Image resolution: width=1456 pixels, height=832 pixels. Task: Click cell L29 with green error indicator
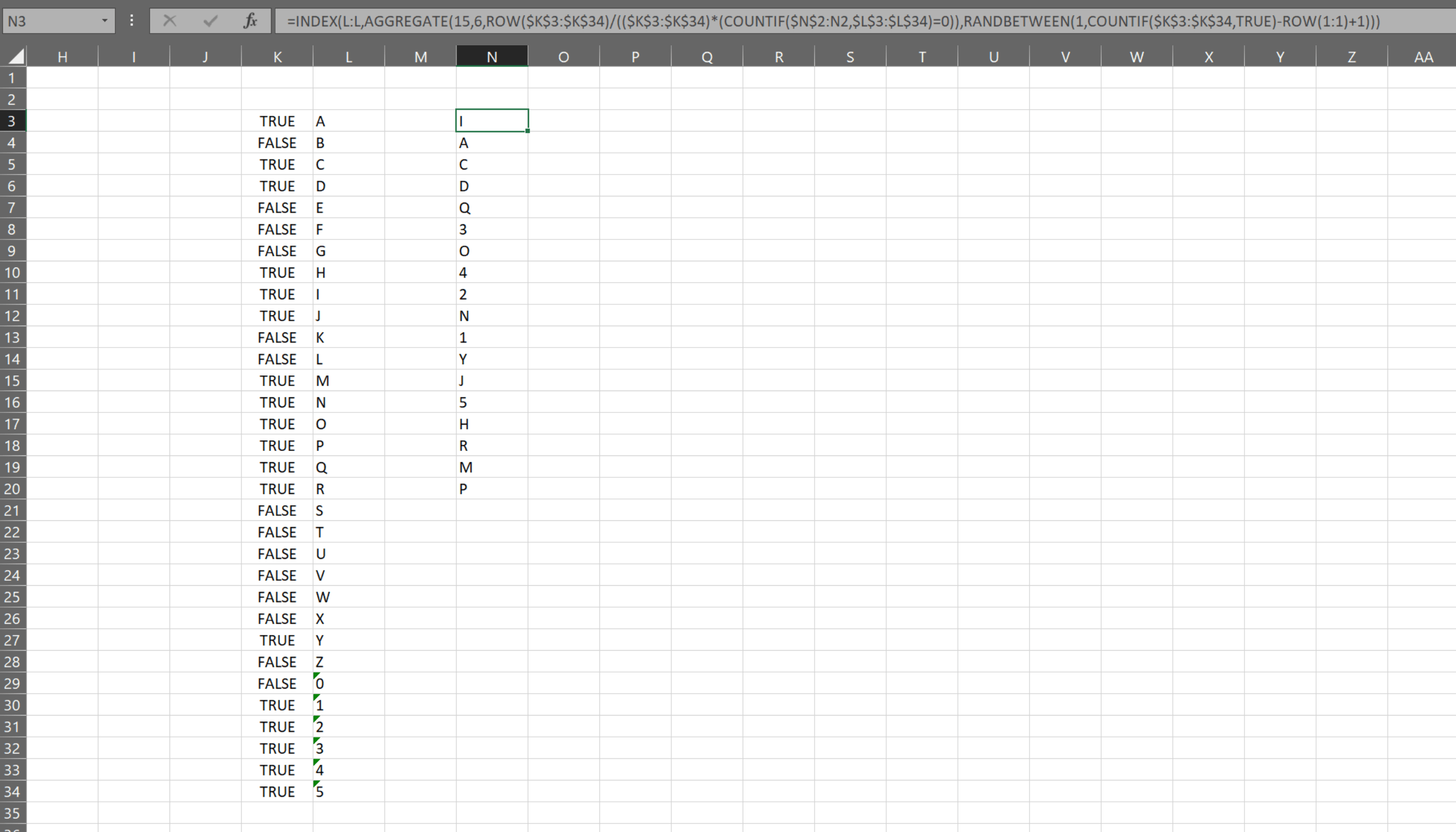348,683
